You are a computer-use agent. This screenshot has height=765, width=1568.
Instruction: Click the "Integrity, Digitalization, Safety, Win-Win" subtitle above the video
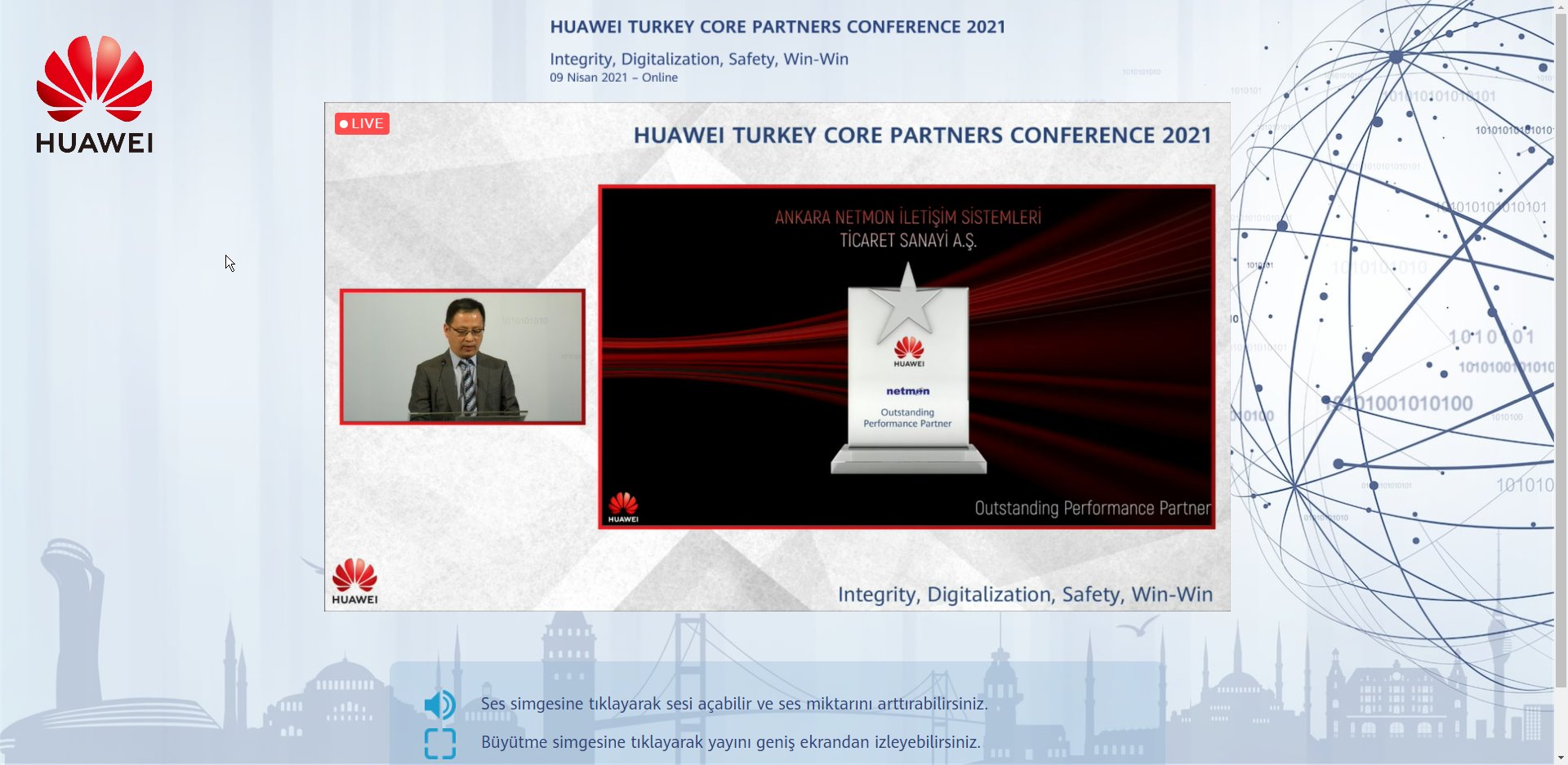(699, 59)
